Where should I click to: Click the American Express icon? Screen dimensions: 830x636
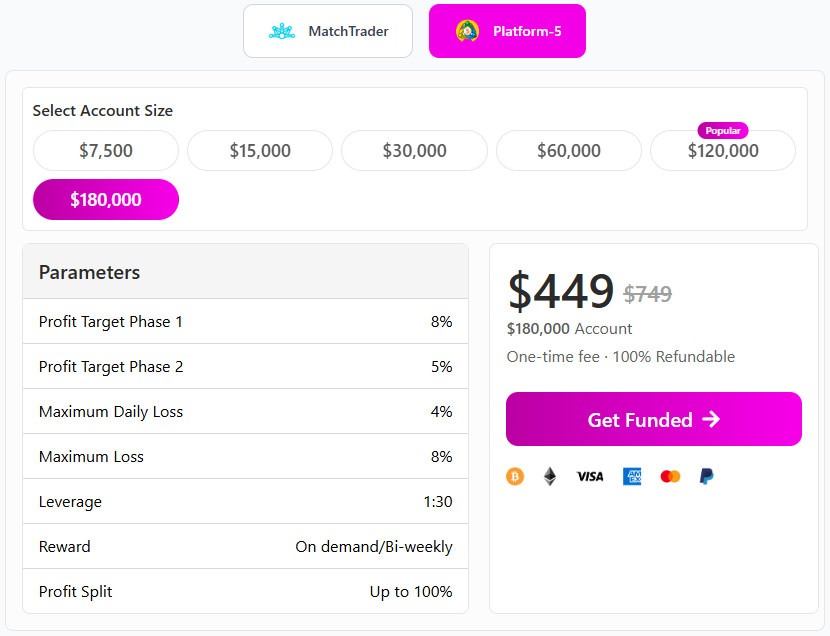pos(632,477)
